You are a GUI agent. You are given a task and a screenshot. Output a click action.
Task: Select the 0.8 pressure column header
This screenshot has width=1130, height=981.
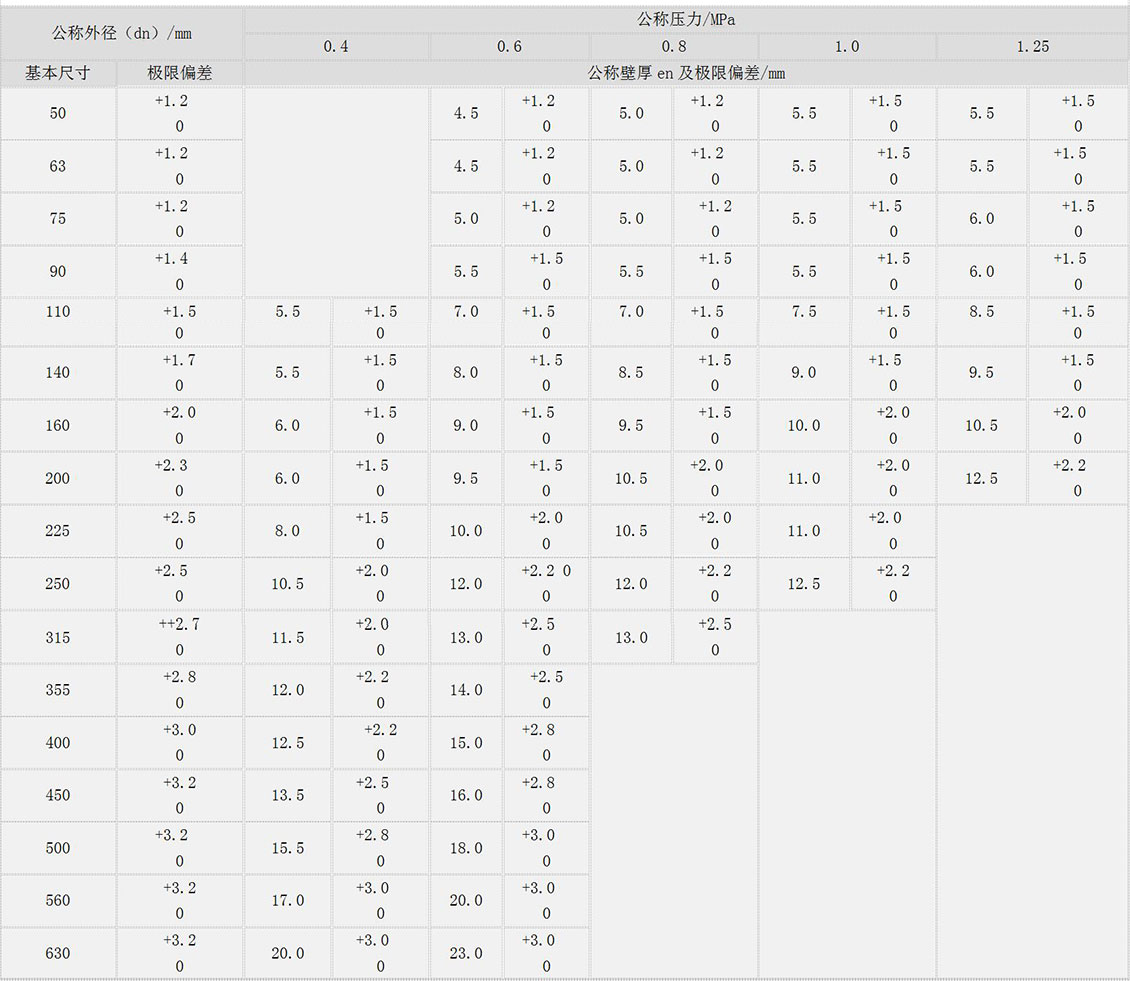(674, 47)
